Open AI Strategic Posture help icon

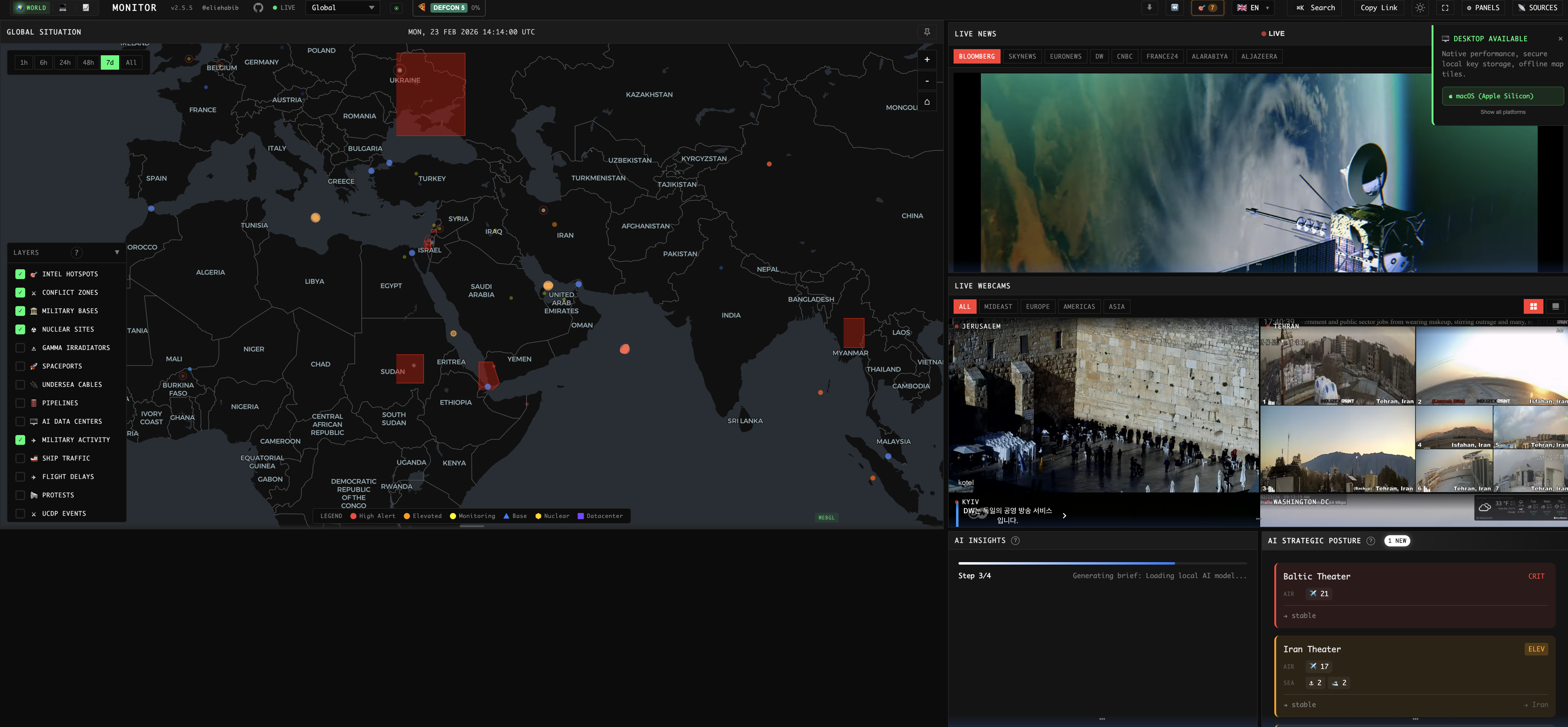pos(1370,541)
